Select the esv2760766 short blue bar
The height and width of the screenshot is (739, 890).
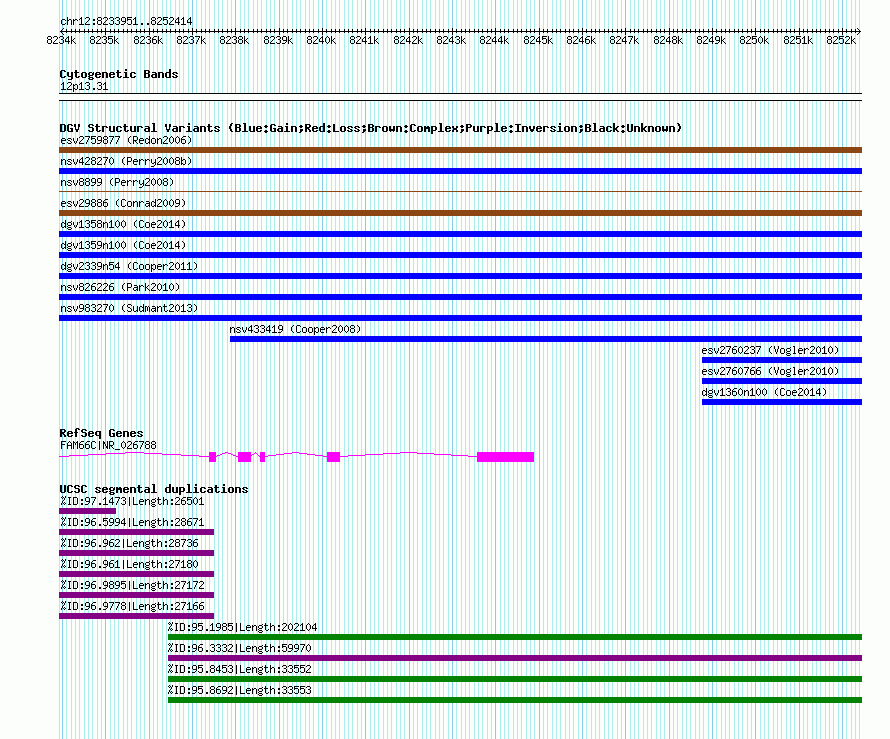(782, 381)
